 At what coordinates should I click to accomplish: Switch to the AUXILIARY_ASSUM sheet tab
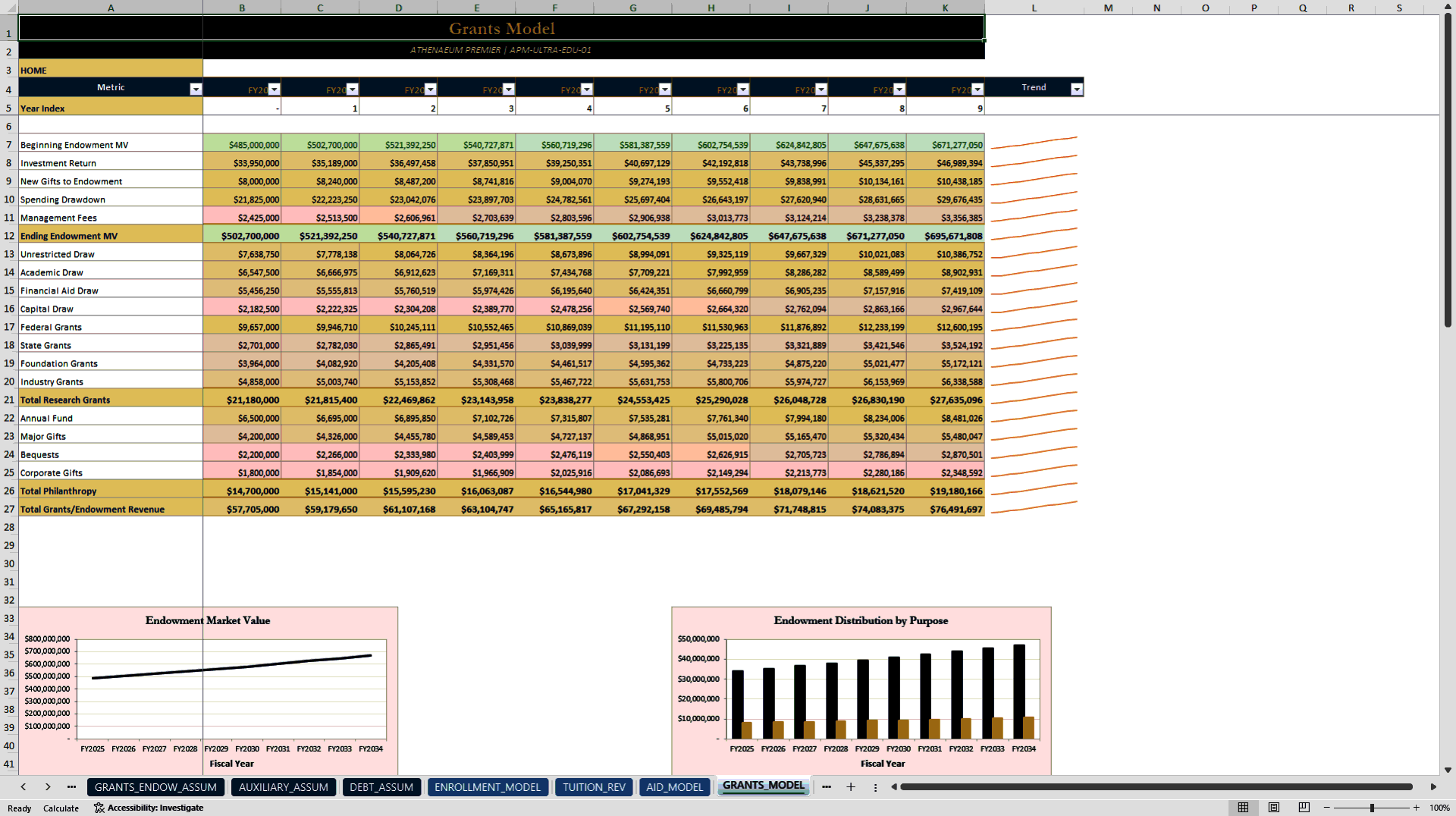284,787
